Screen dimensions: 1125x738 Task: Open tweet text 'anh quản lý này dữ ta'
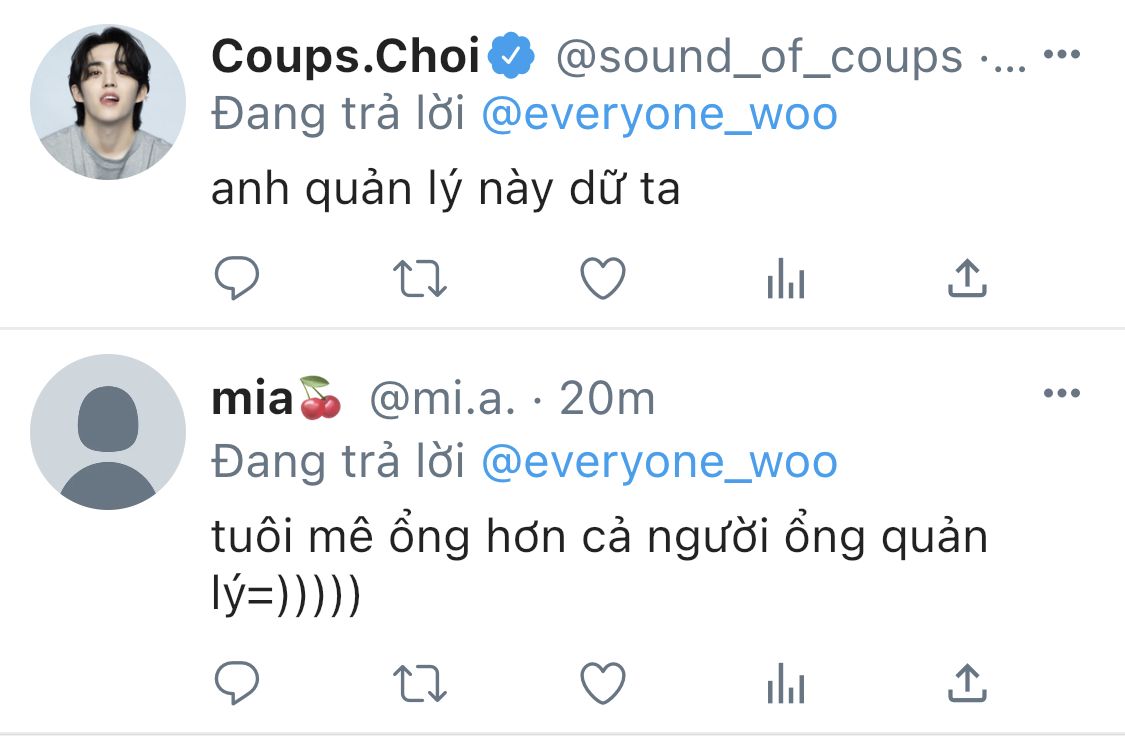[446, 190]
